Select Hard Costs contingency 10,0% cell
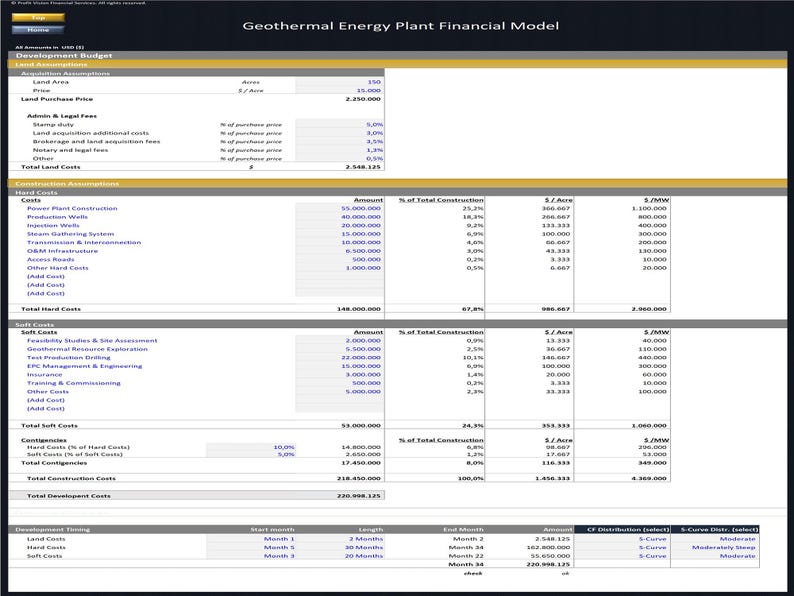This screenshot has width=794, height=596. [x=251, y=447]
